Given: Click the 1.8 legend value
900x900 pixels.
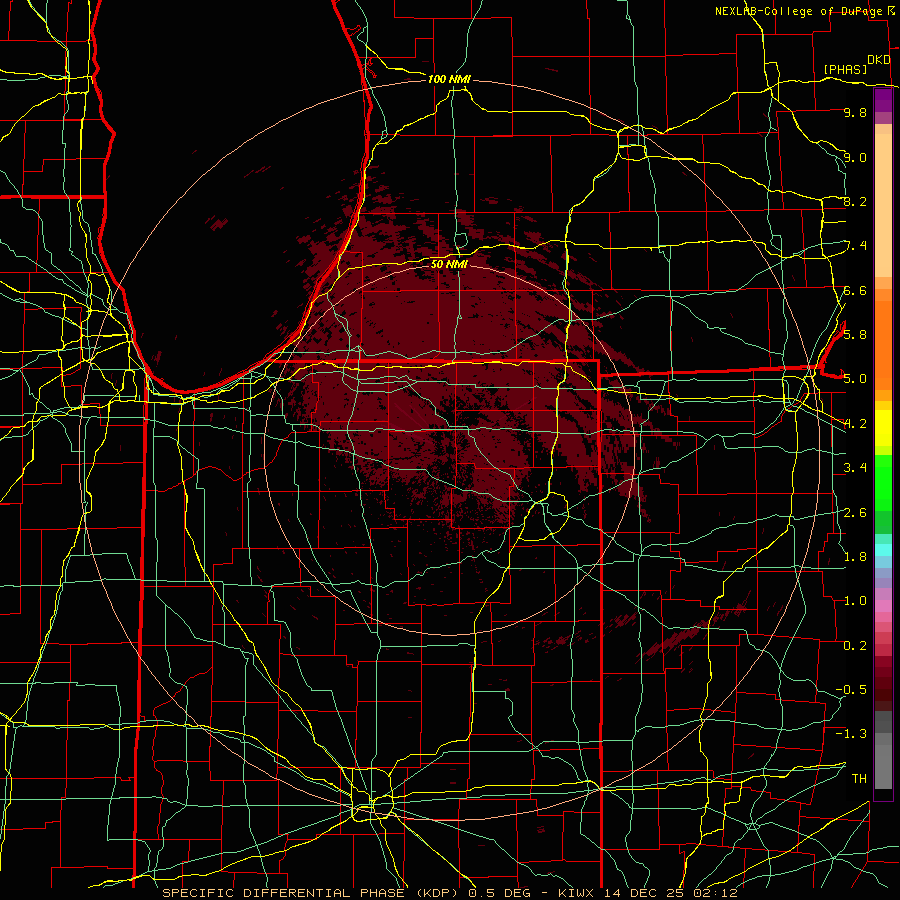Looking at the screenshot, I should 855,556.
